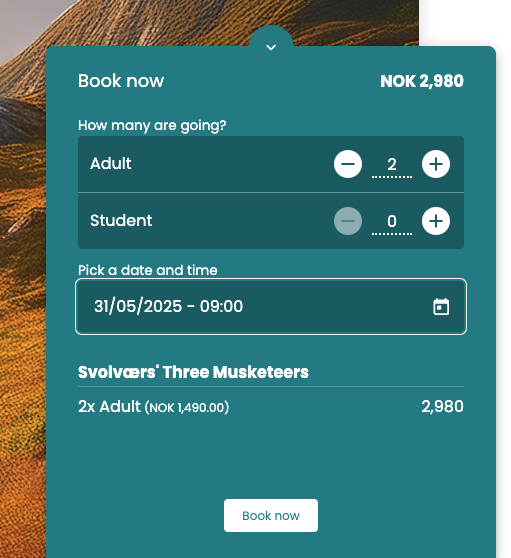Click the Svolværs' Three Musketeers title

[193, 372]
